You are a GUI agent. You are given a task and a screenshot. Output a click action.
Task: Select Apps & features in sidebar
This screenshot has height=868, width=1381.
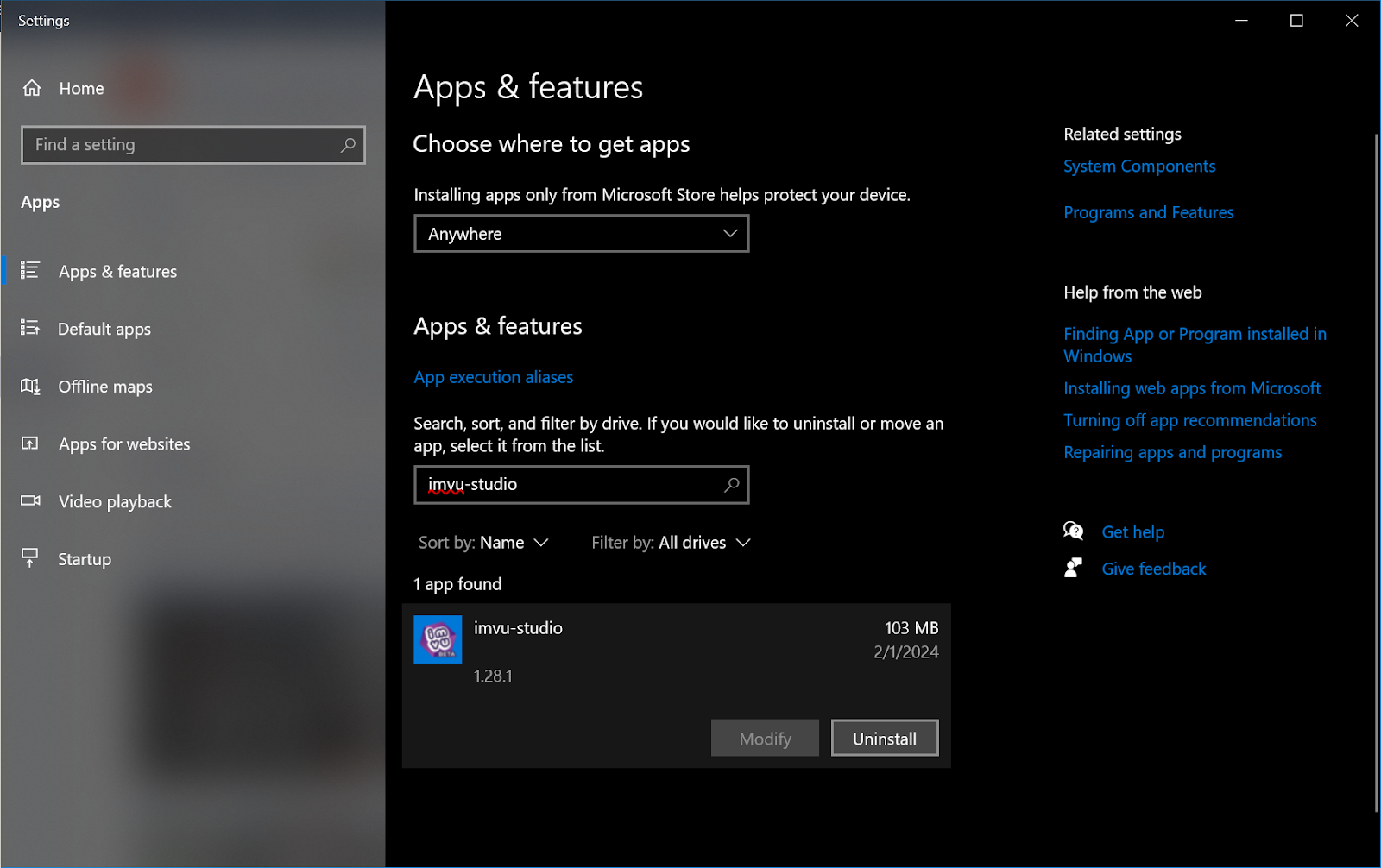pos(193,271)
